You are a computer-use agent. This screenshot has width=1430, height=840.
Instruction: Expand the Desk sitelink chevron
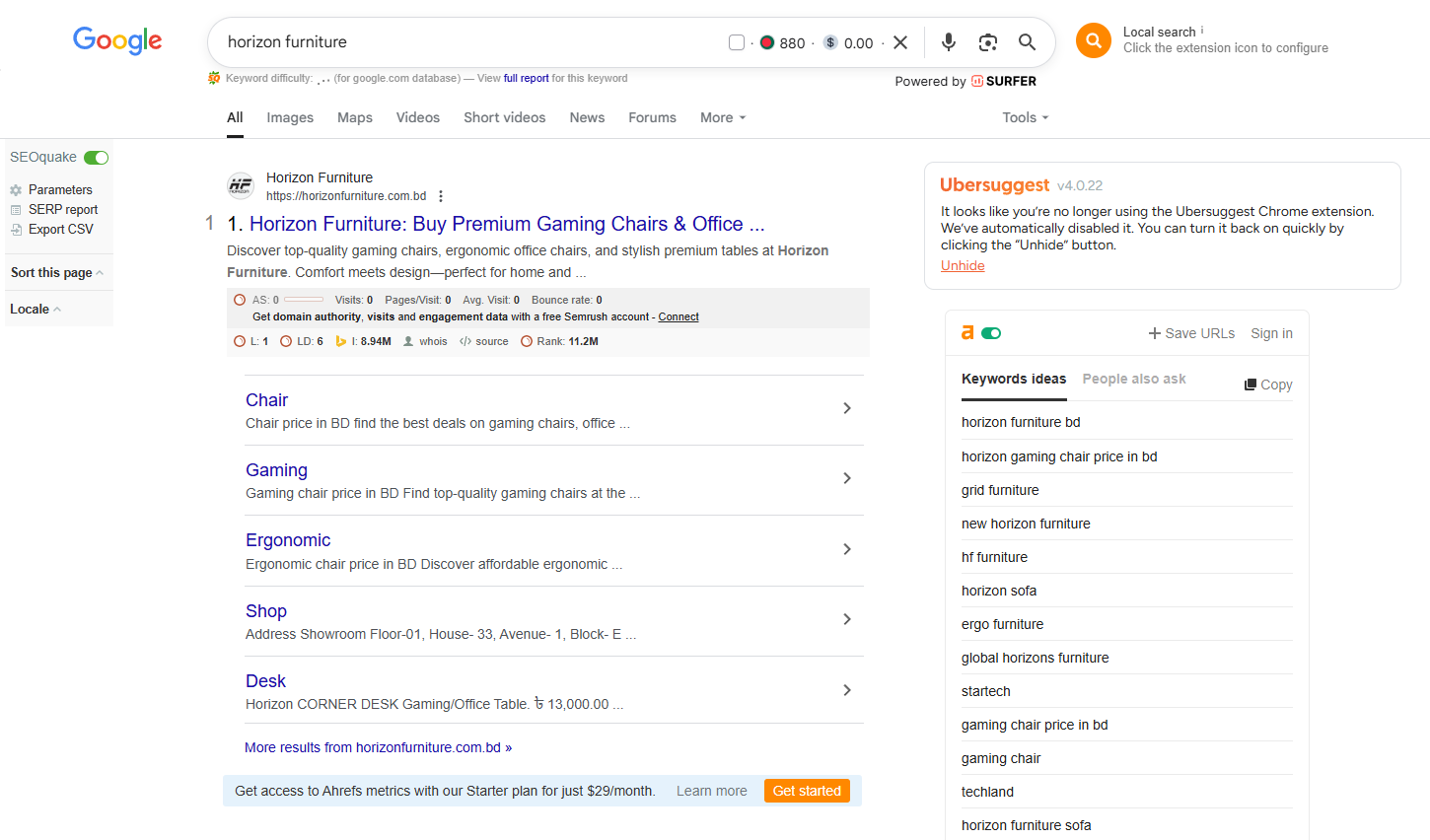(847, 690)
